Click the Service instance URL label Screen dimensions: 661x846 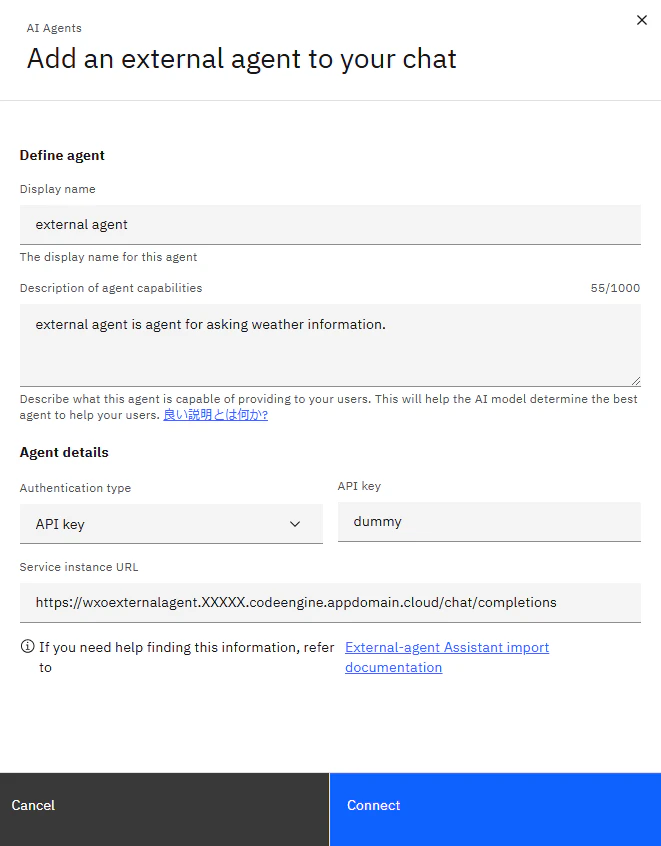pyautogui.click(x=79, y=567)
